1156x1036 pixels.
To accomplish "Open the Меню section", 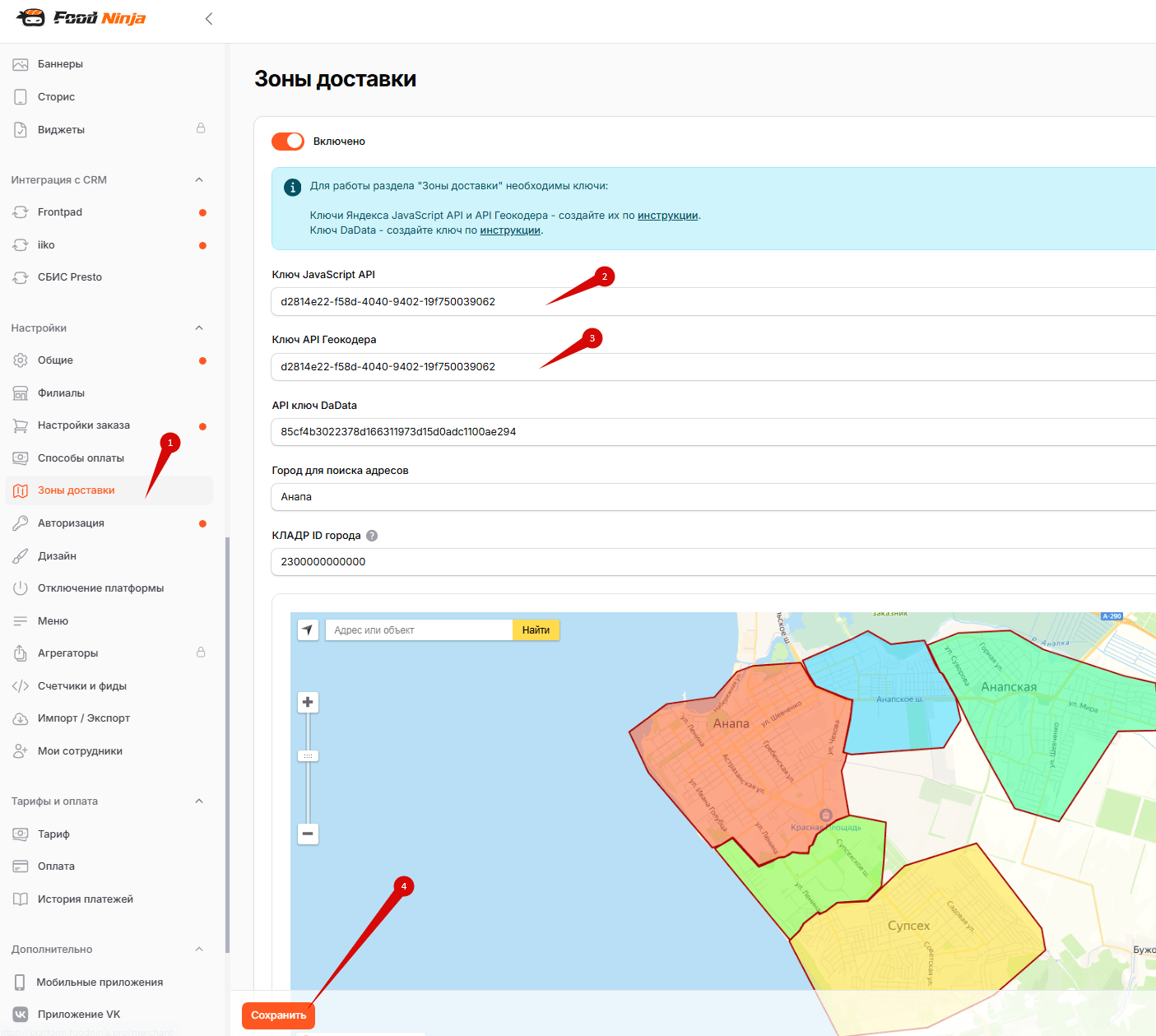I will click(109, 621).
